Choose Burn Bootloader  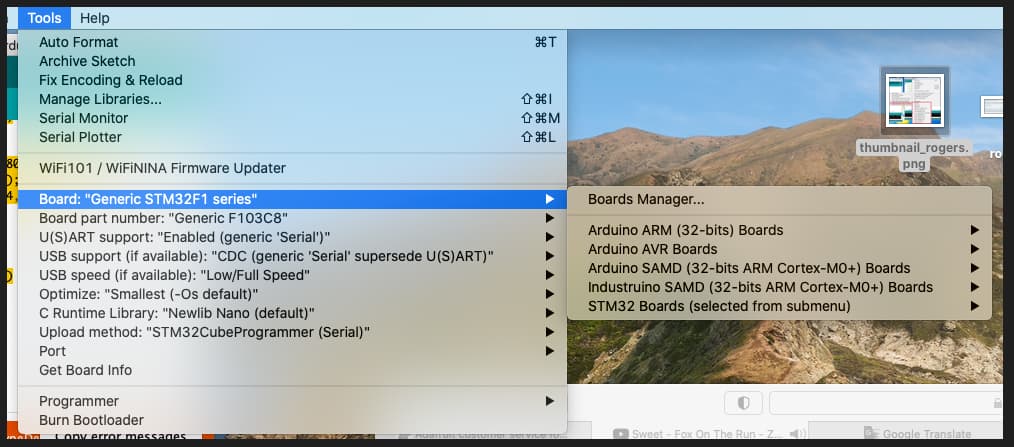point(292,420)
